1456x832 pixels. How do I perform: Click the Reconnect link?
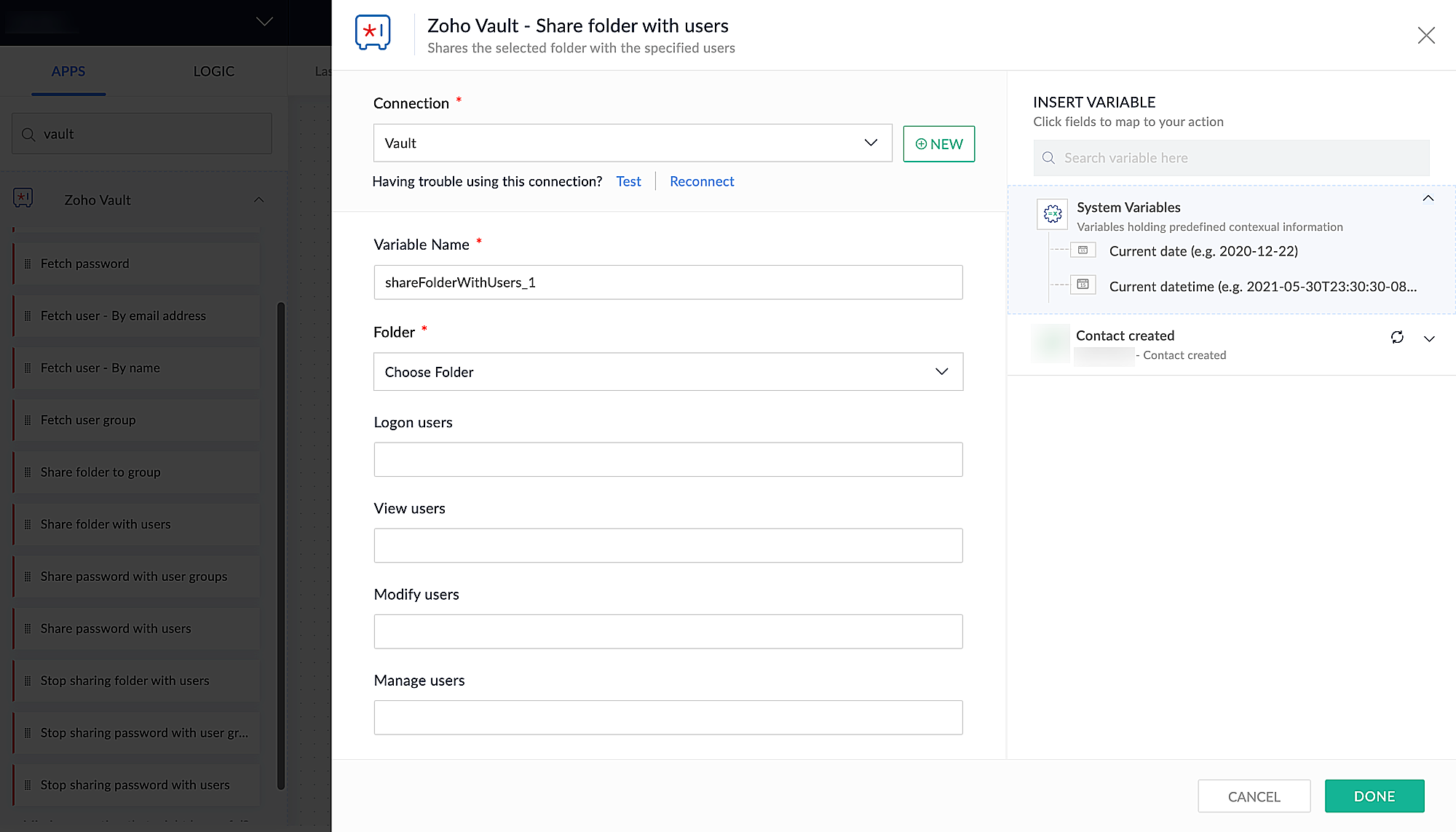coord(702,181)
